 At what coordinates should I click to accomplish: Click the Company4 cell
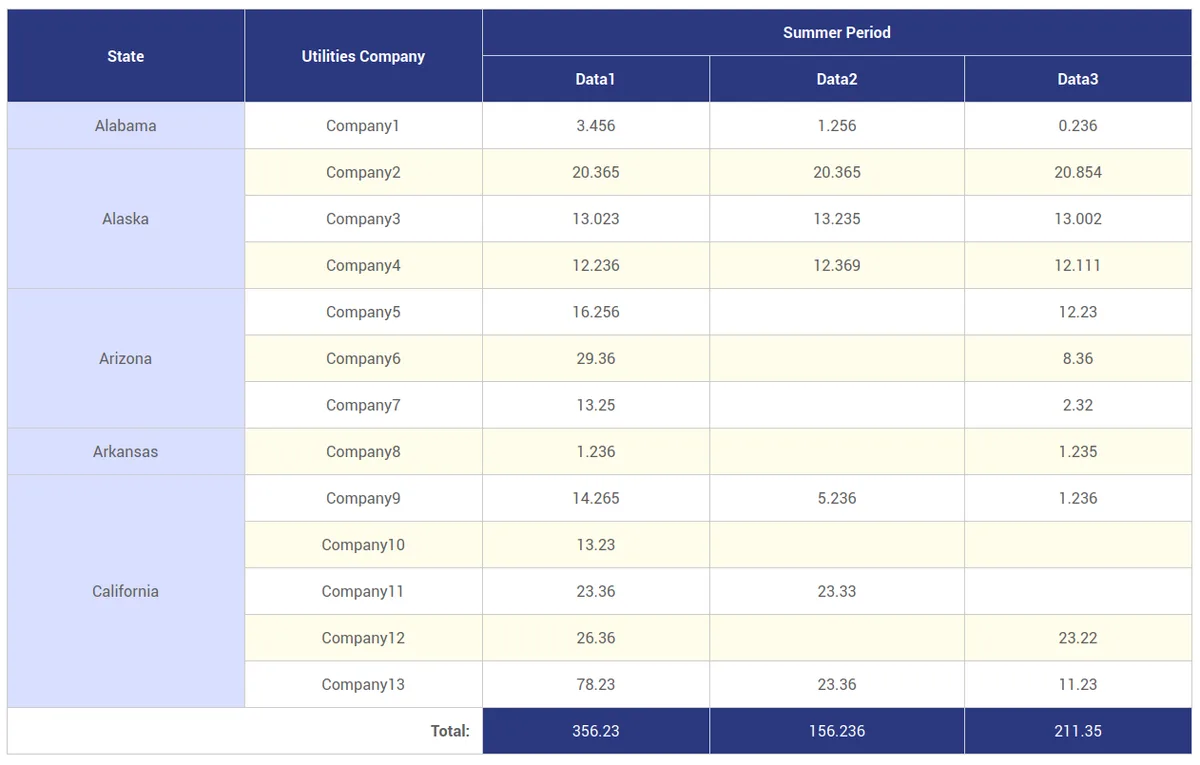pyautogui.click(x=363, y=265)
